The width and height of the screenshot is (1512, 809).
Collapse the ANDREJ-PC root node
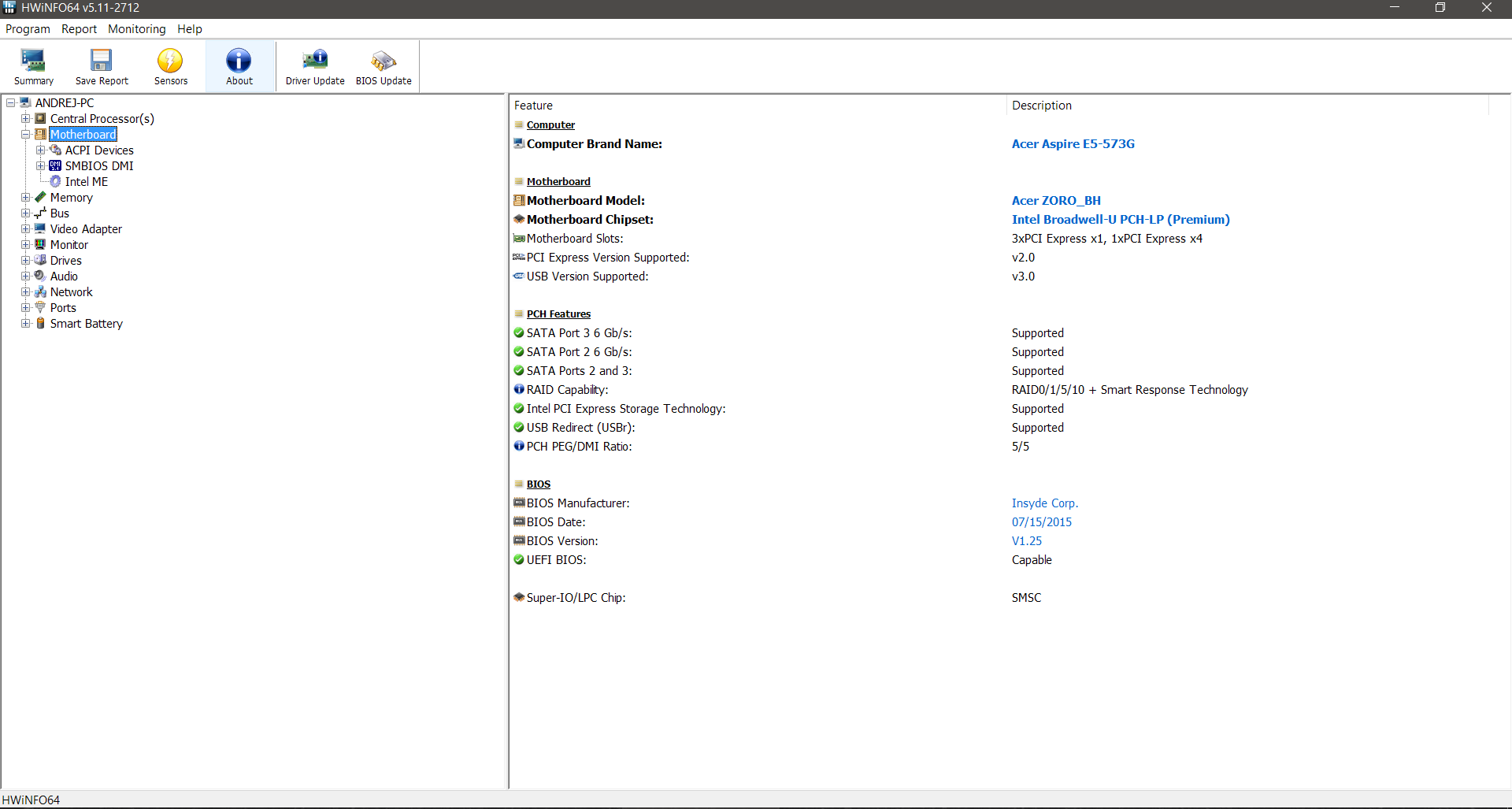[10, 102]
